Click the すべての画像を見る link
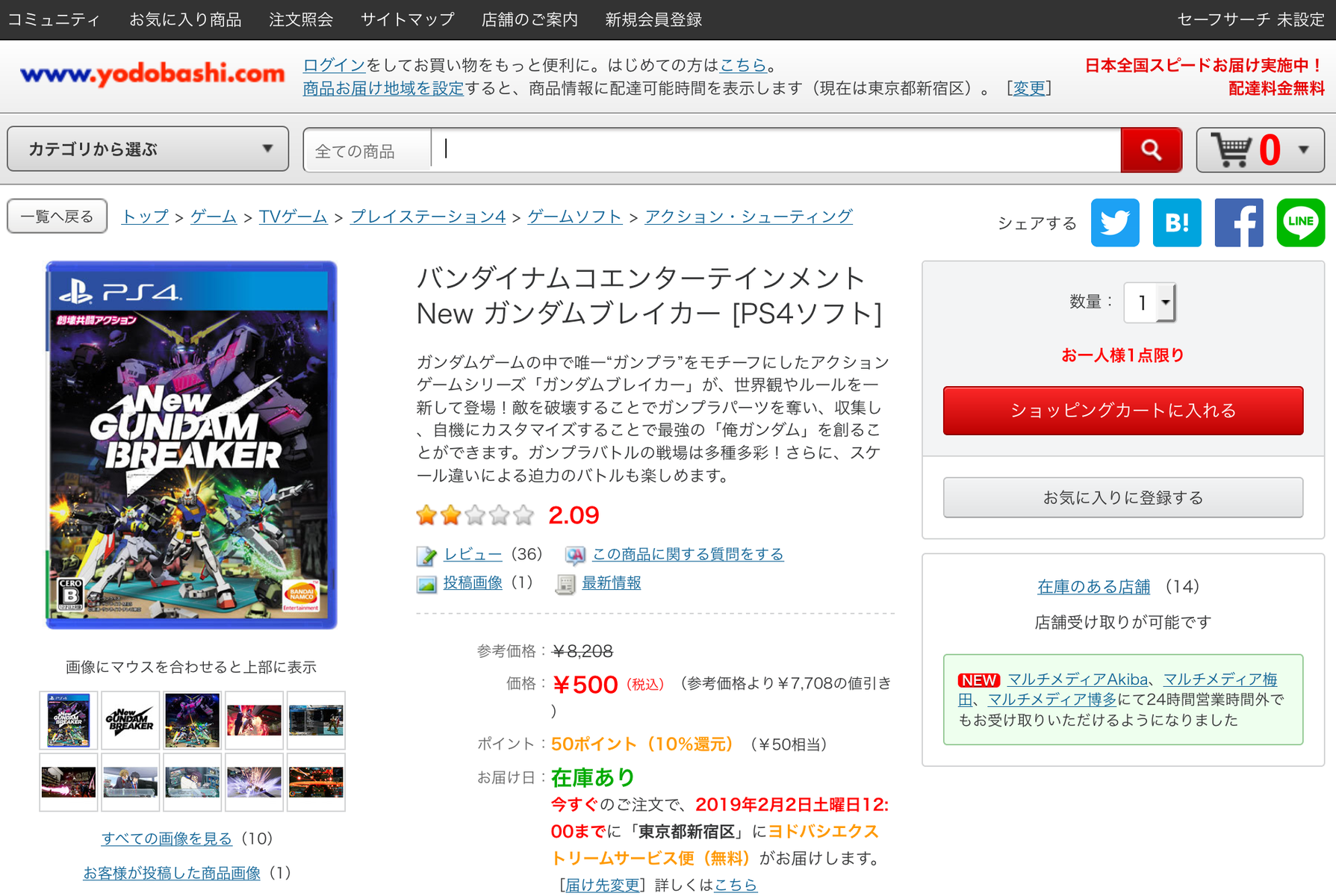The image size is (1336, 896). [x=167, y=839]
